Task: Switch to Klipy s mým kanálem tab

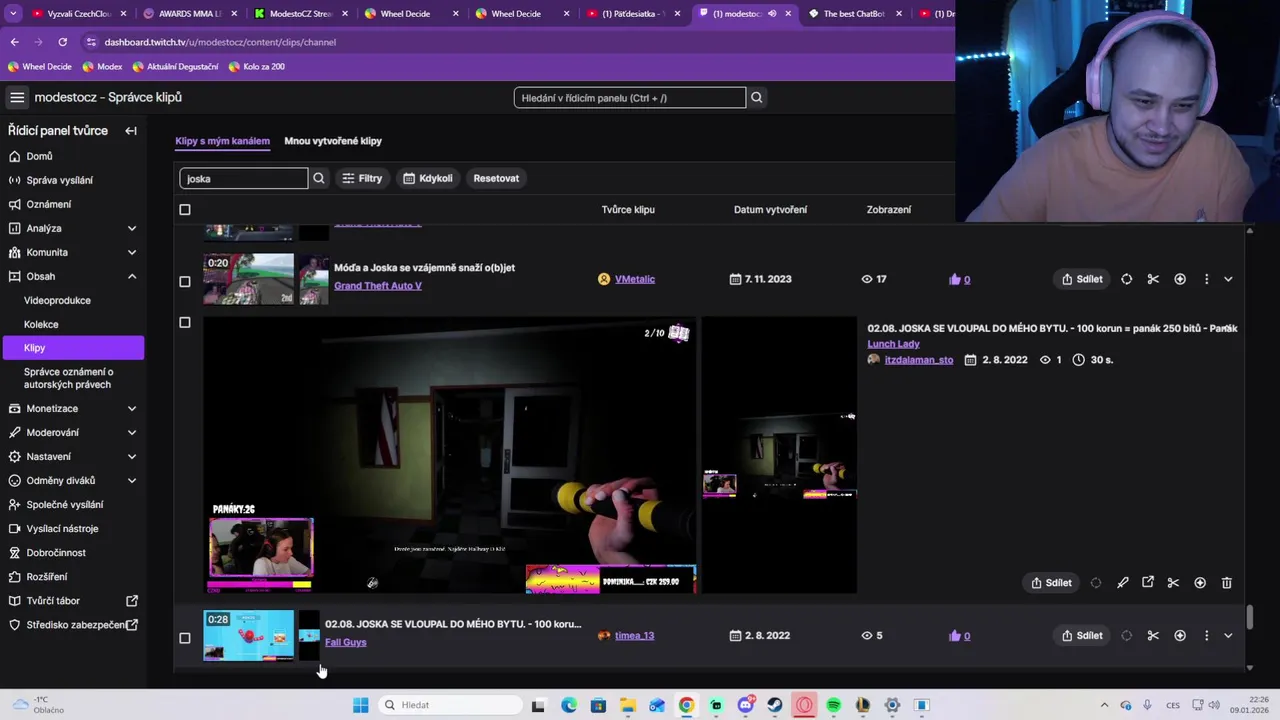Action: (x=222, y=141)
